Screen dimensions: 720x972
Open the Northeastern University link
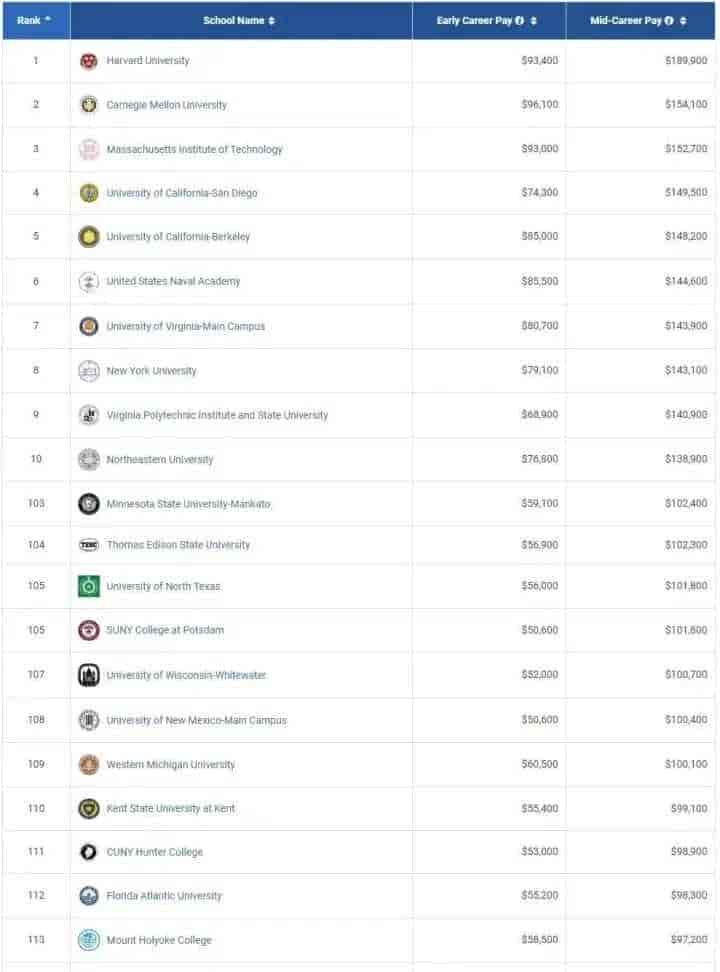pos(159,459)
